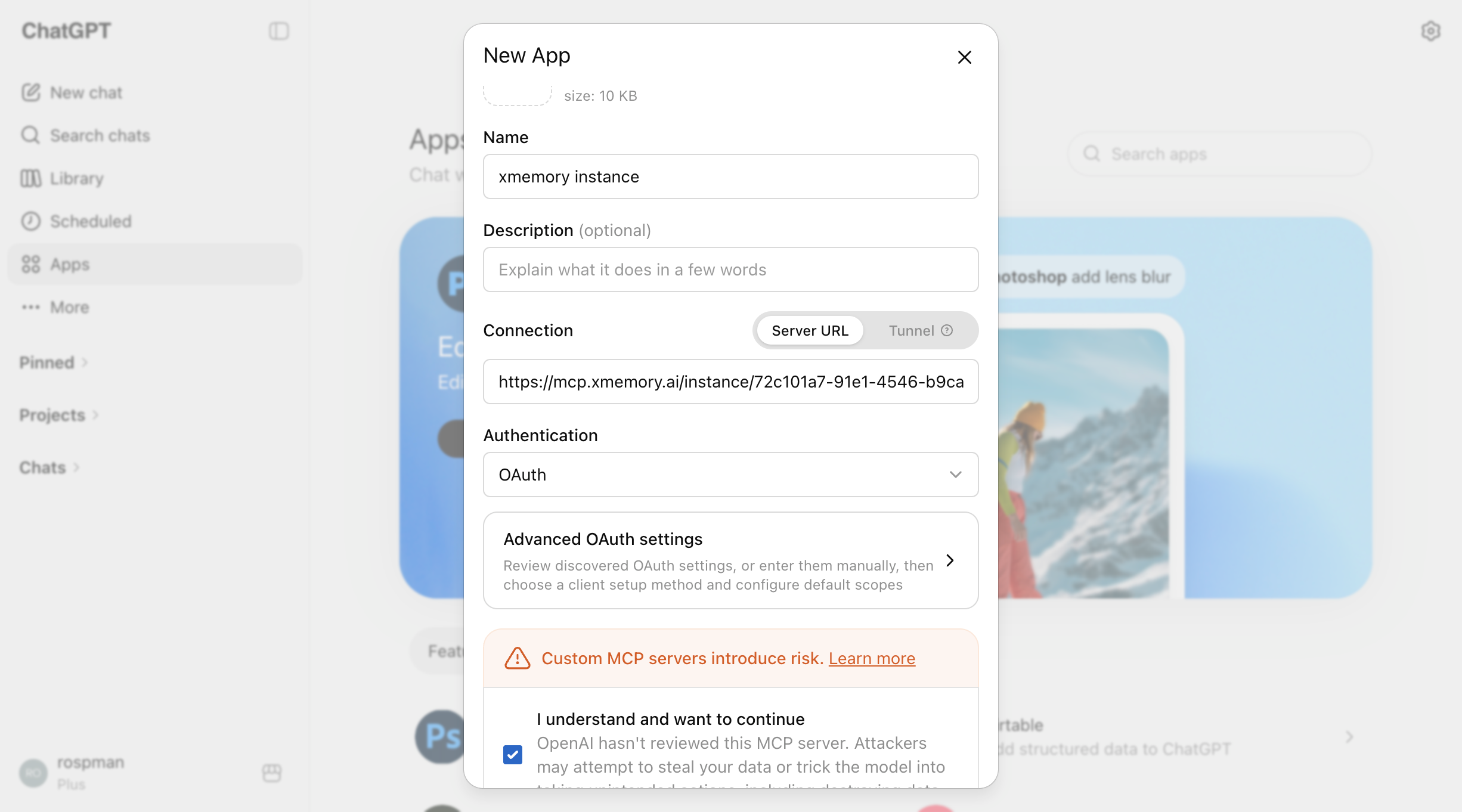
Task: Open the Library sidebar item
Action: click(x=154, y=178)
